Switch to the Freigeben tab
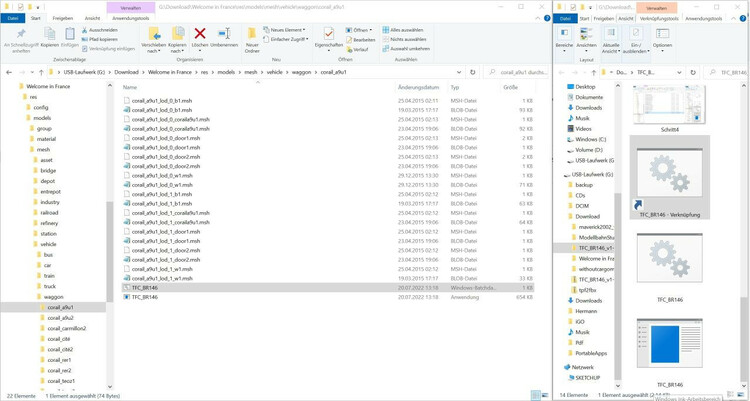The width and height of the screenshot is (750, 401). coord(63,18)
